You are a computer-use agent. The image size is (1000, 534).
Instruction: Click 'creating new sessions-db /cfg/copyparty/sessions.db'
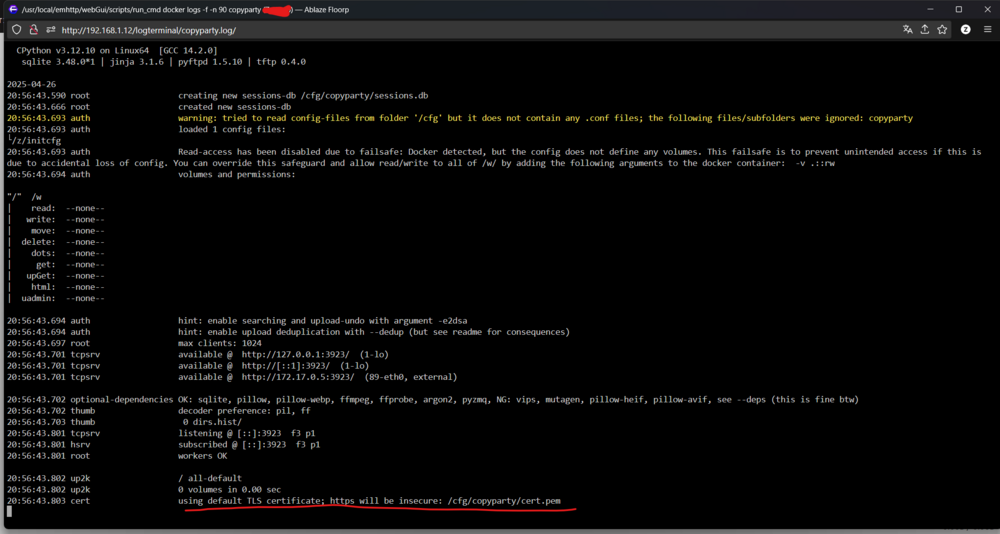[x=303, y=96]
